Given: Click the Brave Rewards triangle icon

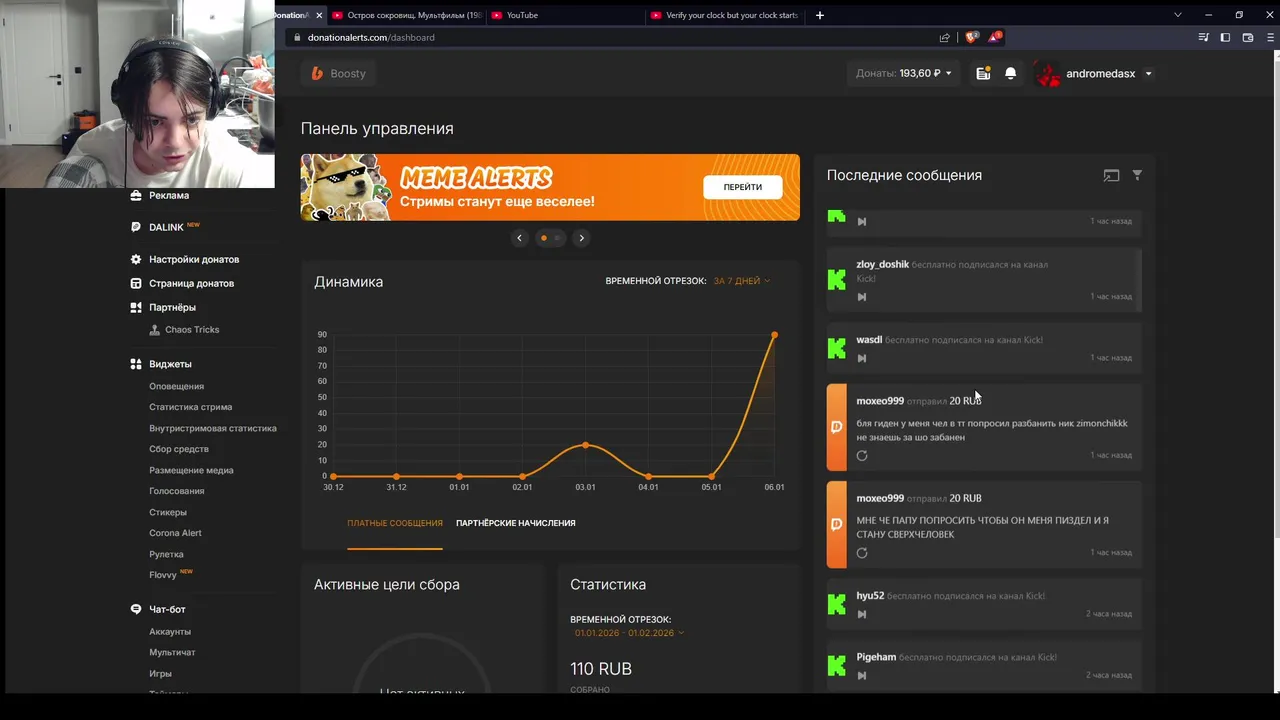Looking at the screenshot, I should tap(994, 37).
